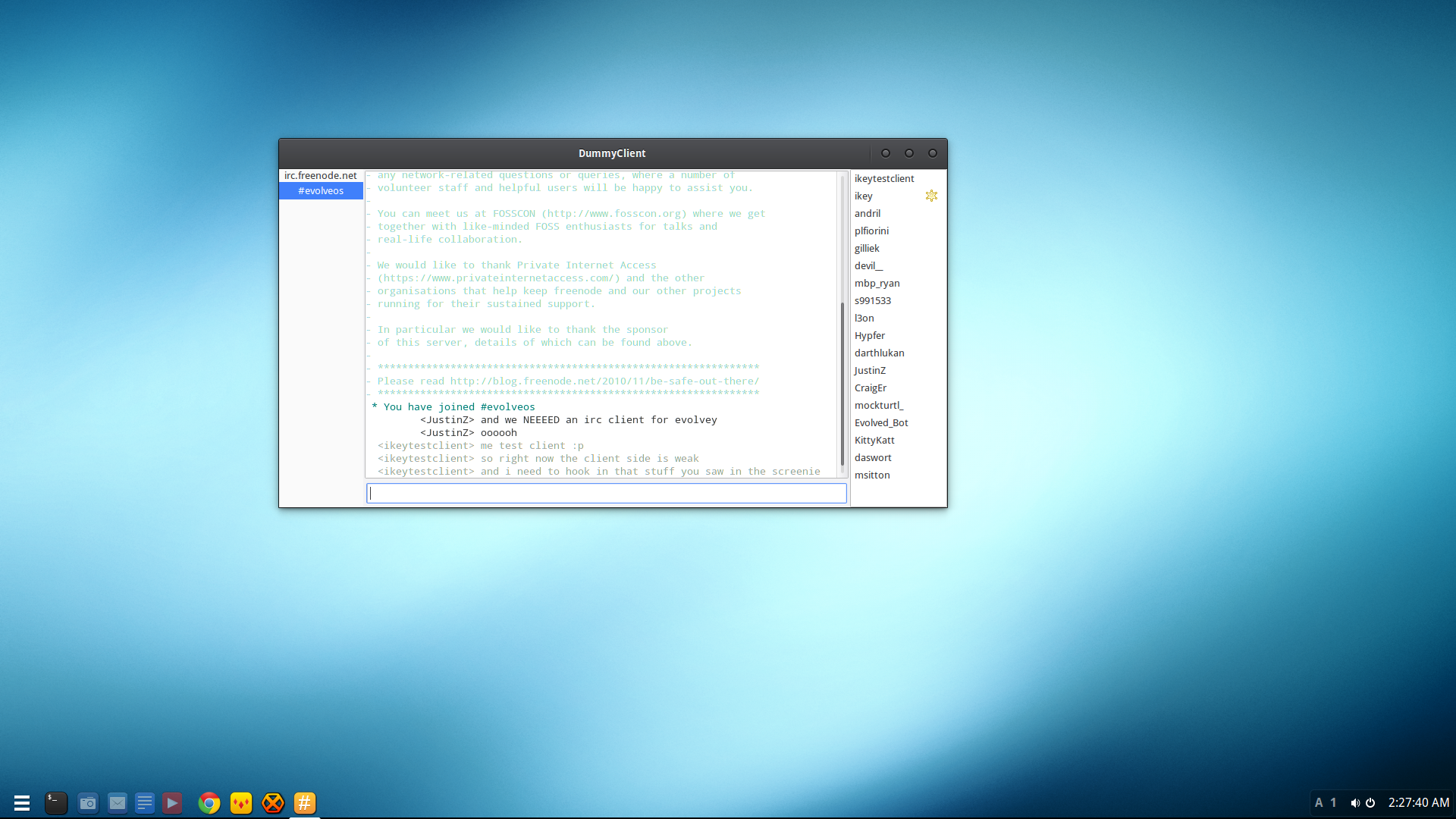Open the main menu hamburger icon
The image size is (1456, 819).
tap(22, 802)
